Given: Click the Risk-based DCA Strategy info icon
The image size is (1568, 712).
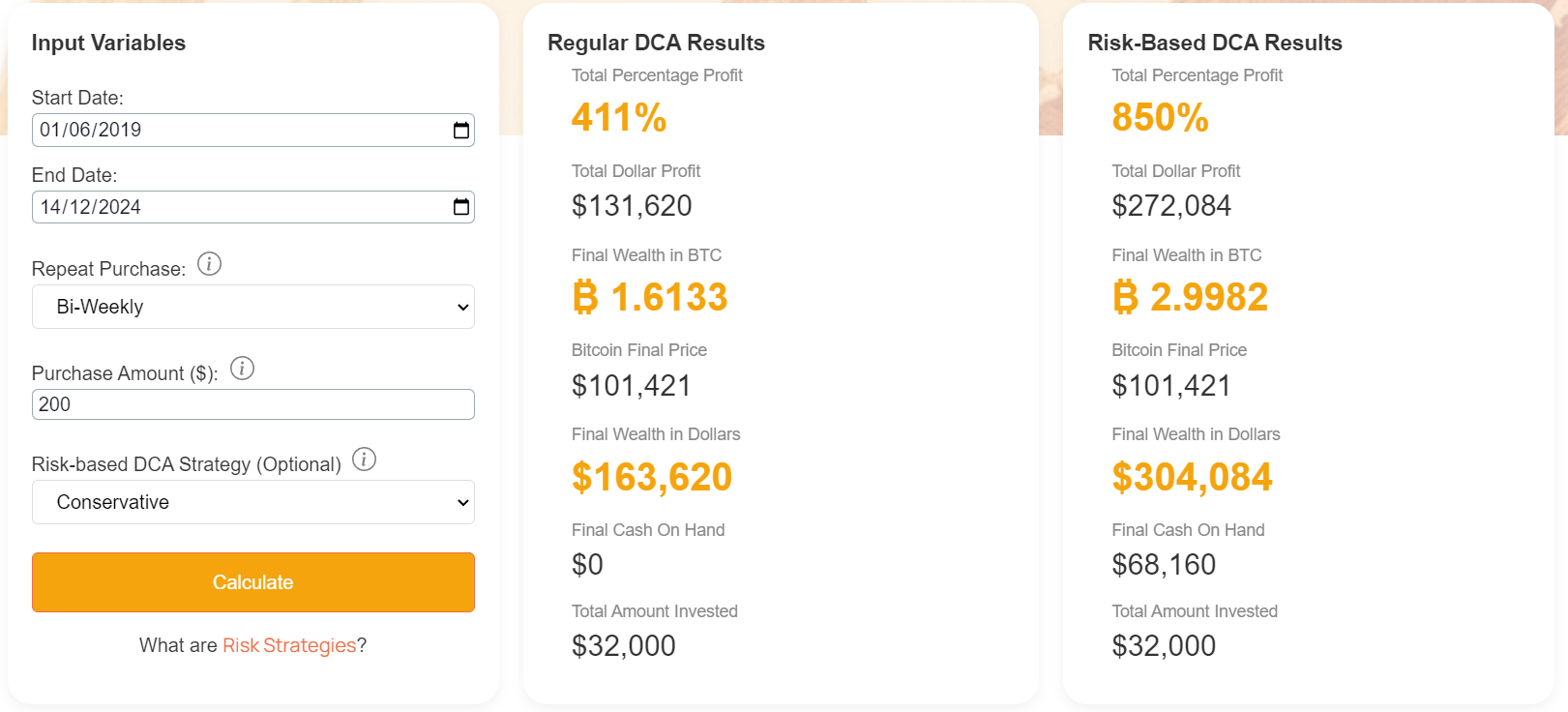Looking at the screenshot, I should coord(365,460).
